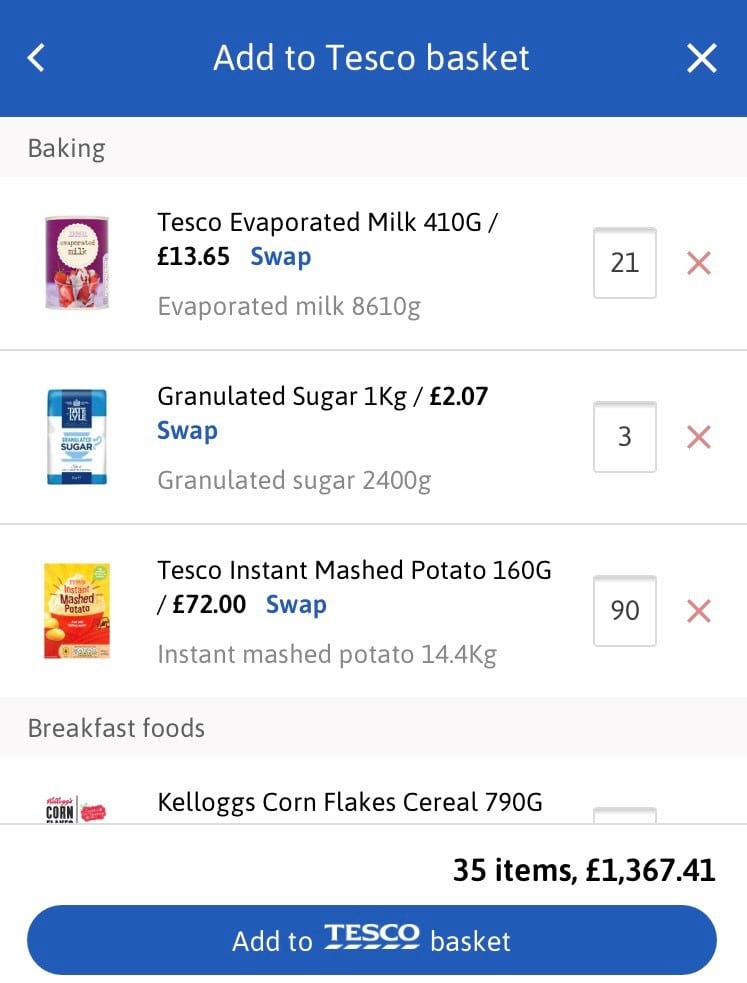The width and height of the screenshot is (747, 983).
Task: Swap the Tesco Evaporated Milk product
Action: pyautogui.click(x=280, y=257)
